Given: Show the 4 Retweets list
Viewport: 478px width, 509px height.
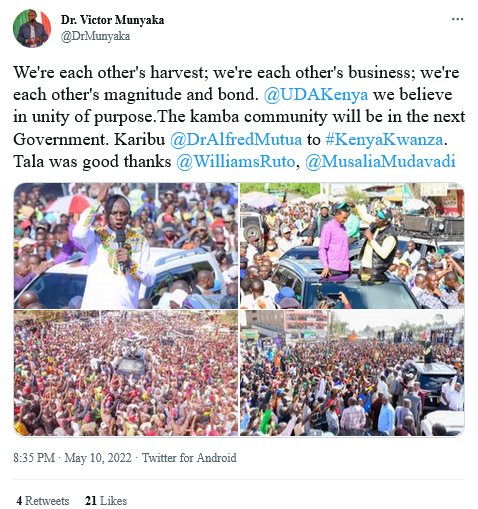Looking at the screenshot, I should 43,501.
